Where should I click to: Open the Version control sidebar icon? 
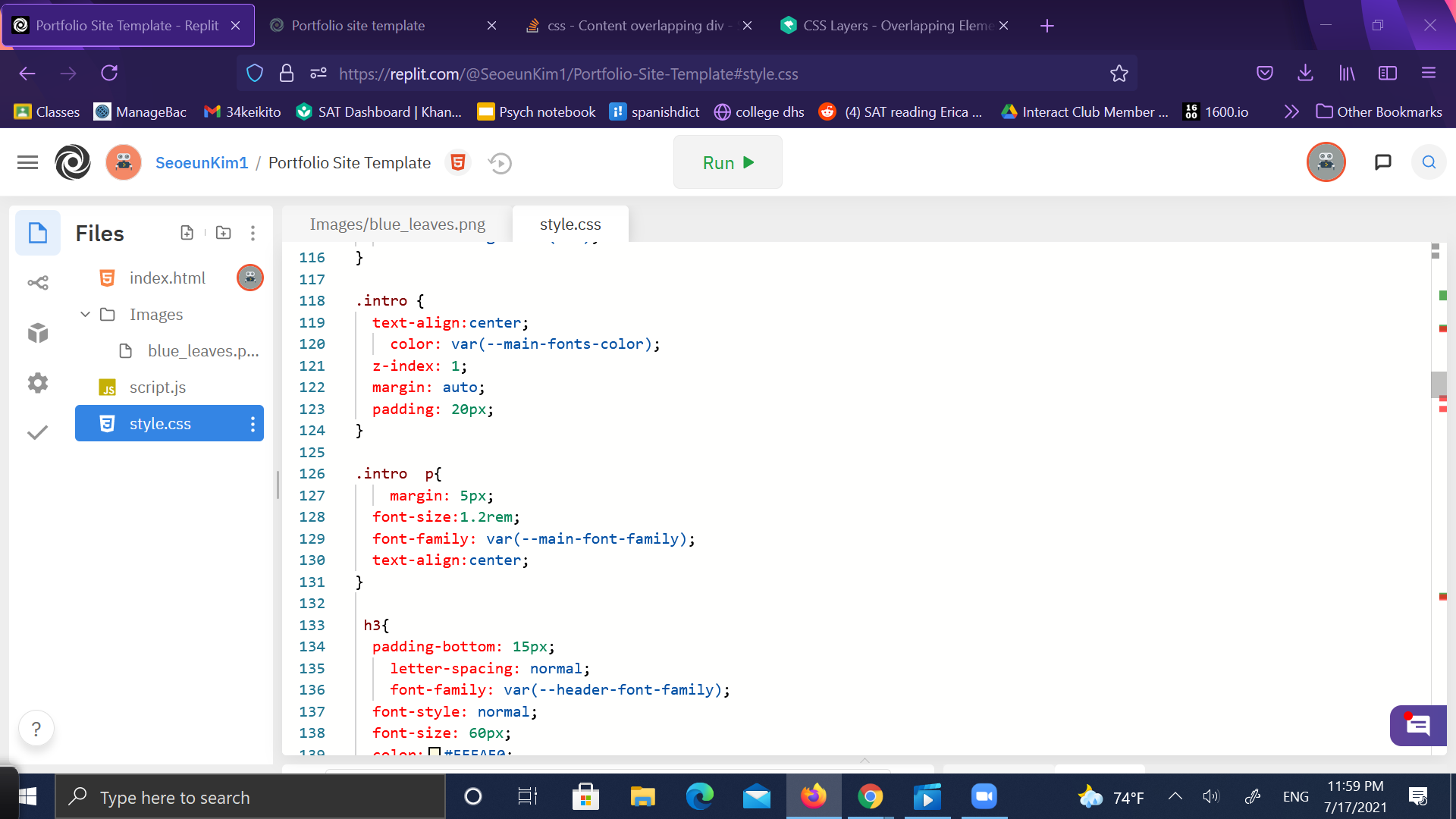pyautogui.click(x=38, y=283)
